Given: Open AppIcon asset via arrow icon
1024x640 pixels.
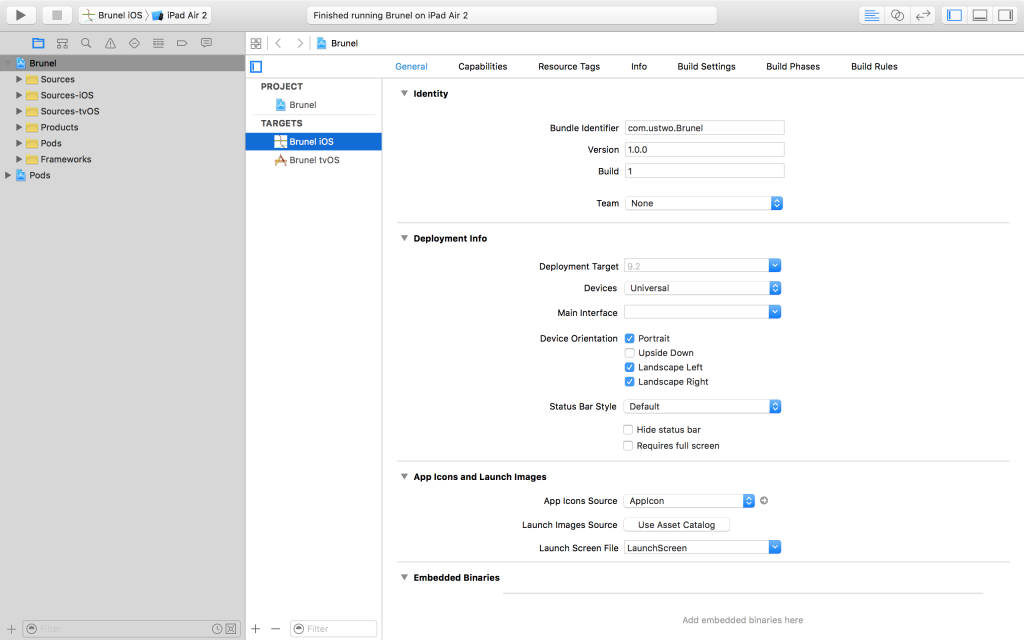Looking at the screenshot, I should click(x=764, y=501).
